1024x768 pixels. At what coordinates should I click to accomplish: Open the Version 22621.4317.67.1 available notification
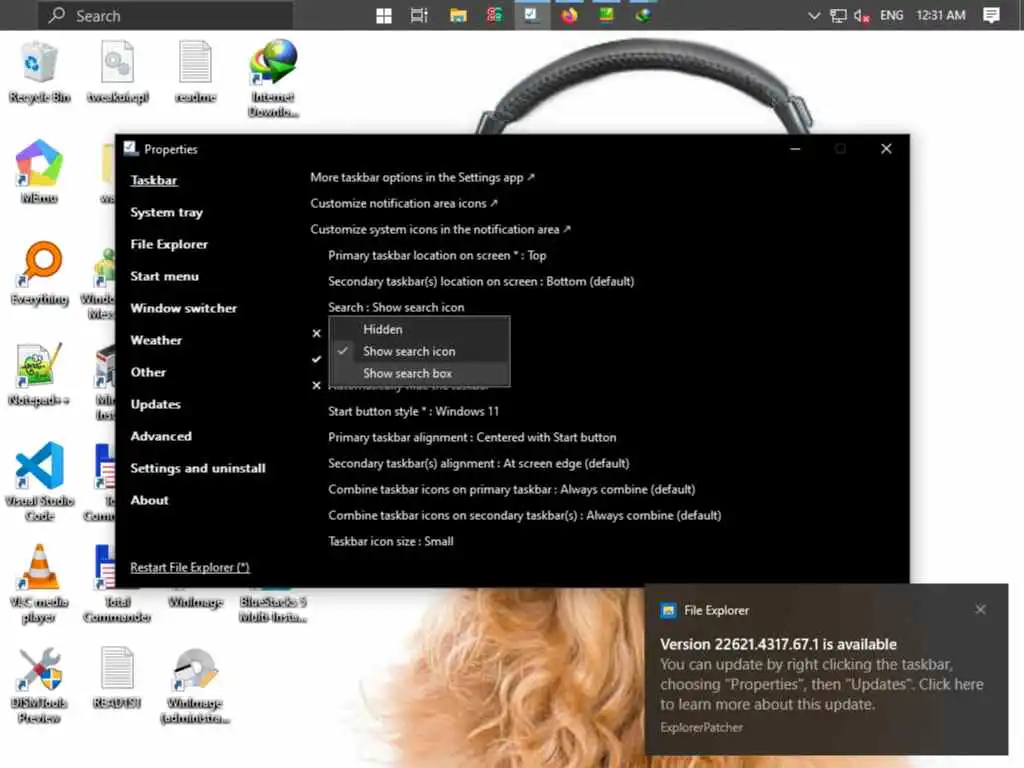coord(826,669)
